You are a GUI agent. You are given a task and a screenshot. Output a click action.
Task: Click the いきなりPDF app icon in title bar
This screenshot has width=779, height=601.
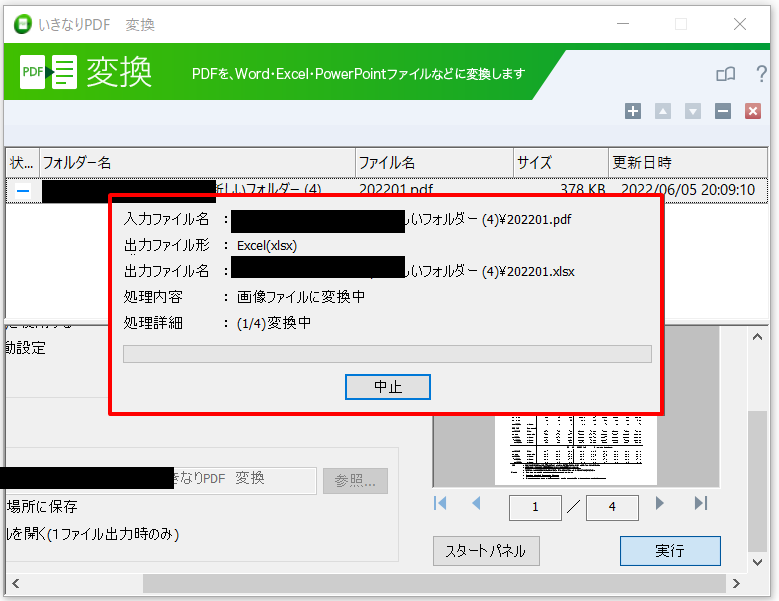click(x=22, y=24)
